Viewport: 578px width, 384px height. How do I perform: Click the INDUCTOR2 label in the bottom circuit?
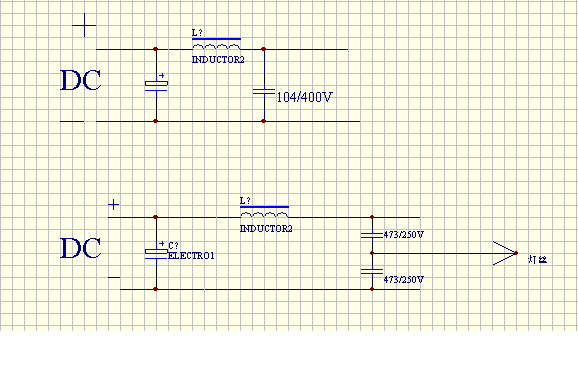(266, 228)
